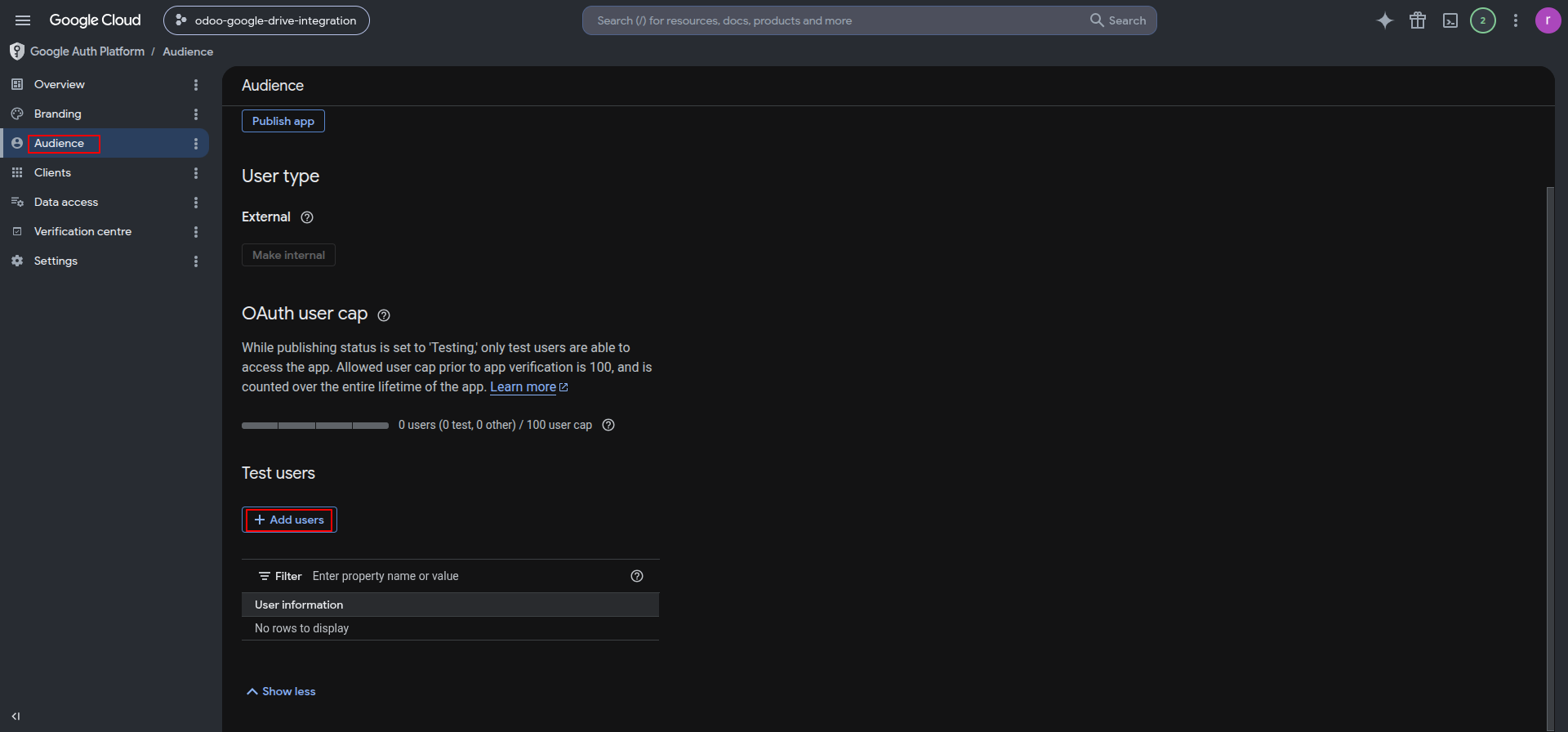Go to Verification centre page

[82, 231]
